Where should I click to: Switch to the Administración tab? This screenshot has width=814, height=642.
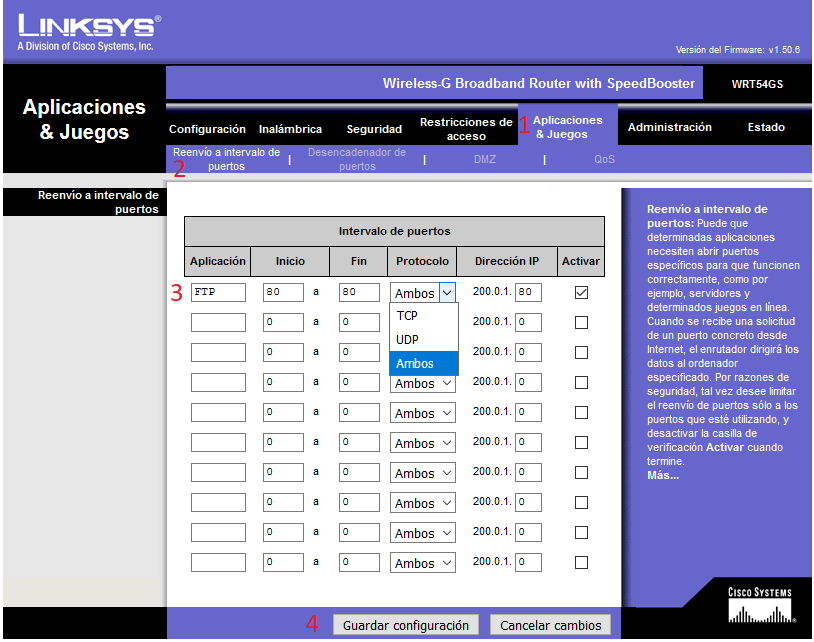[670, 127]
